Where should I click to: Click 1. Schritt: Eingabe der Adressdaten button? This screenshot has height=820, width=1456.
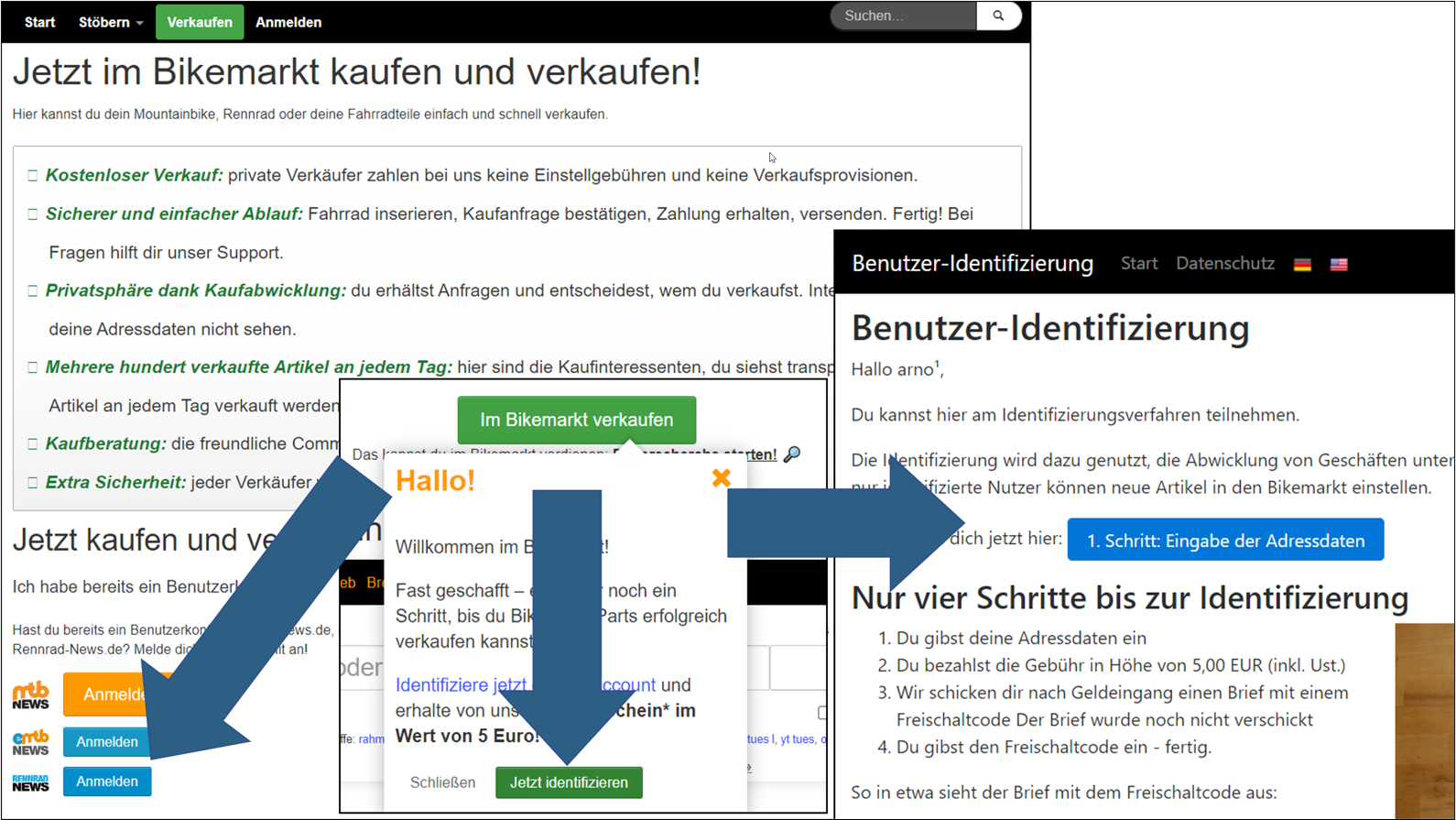[x=1225, y=541]
